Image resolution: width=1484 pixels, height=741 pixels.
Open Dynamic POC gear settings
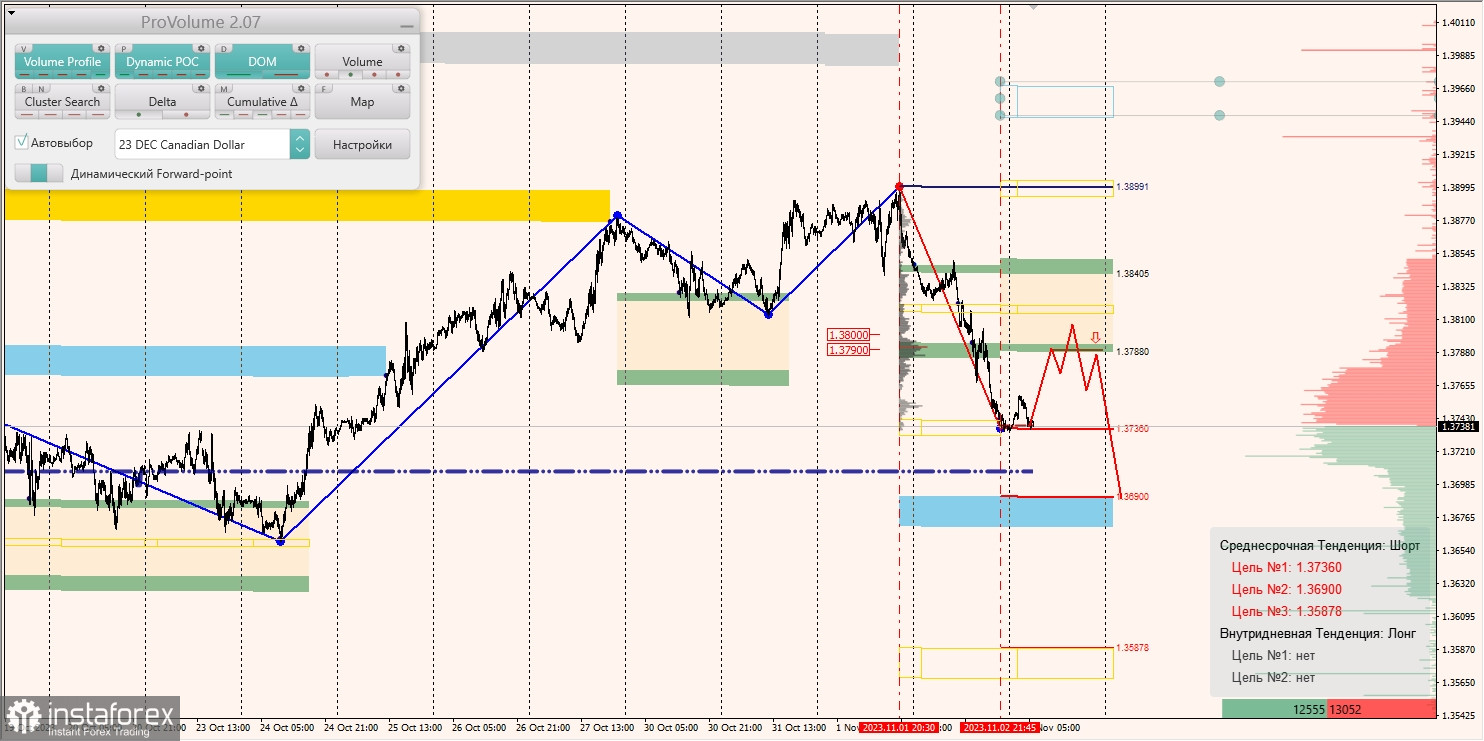tap(200, 48)
